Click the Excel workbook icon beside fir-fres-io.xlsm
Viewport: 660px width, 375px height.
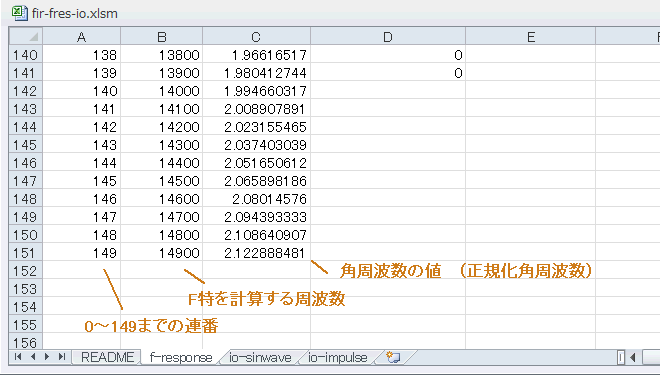19,12
